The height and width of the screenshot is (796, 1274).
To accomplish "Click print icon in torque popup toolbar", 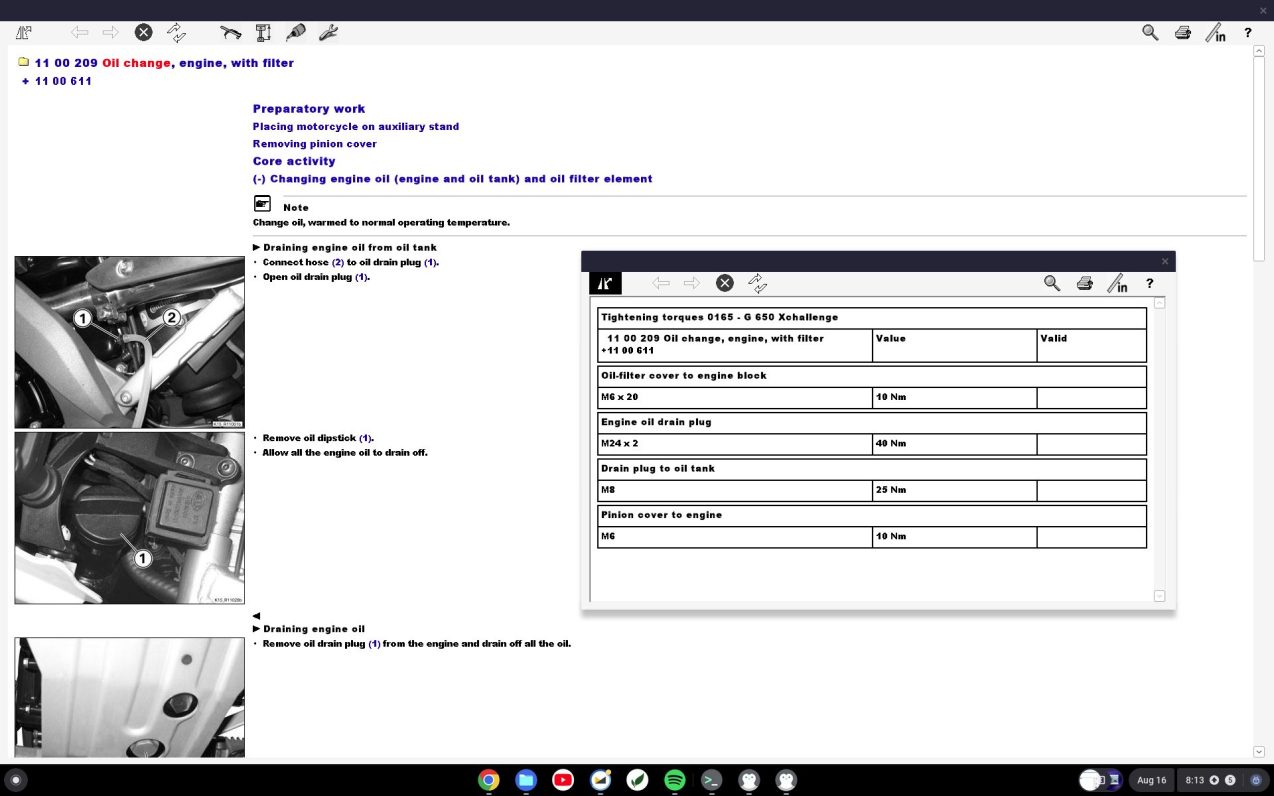I will [1085, 284].
